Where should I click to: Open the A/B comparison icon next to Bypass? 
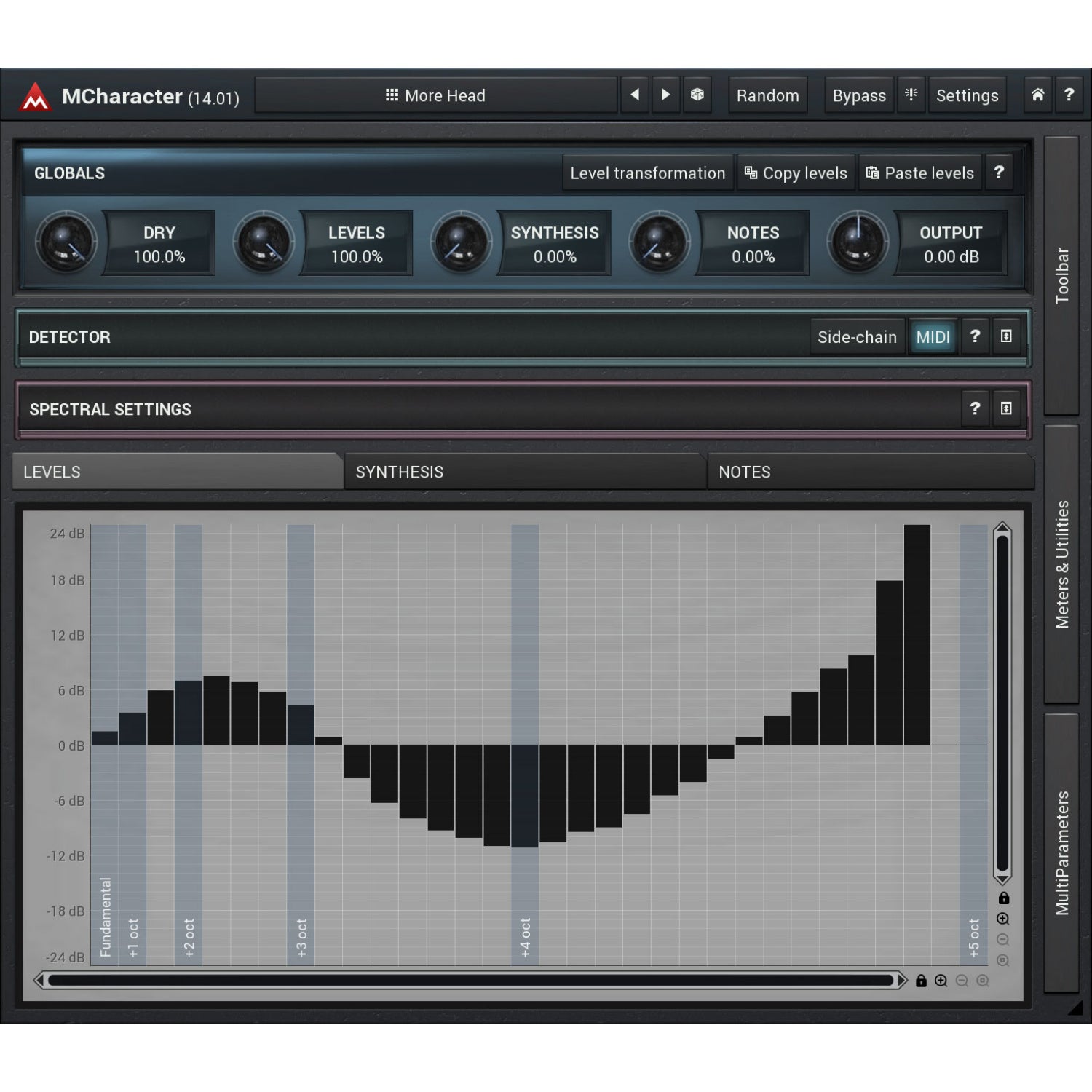pyautogui.click(x=911, y=95)
